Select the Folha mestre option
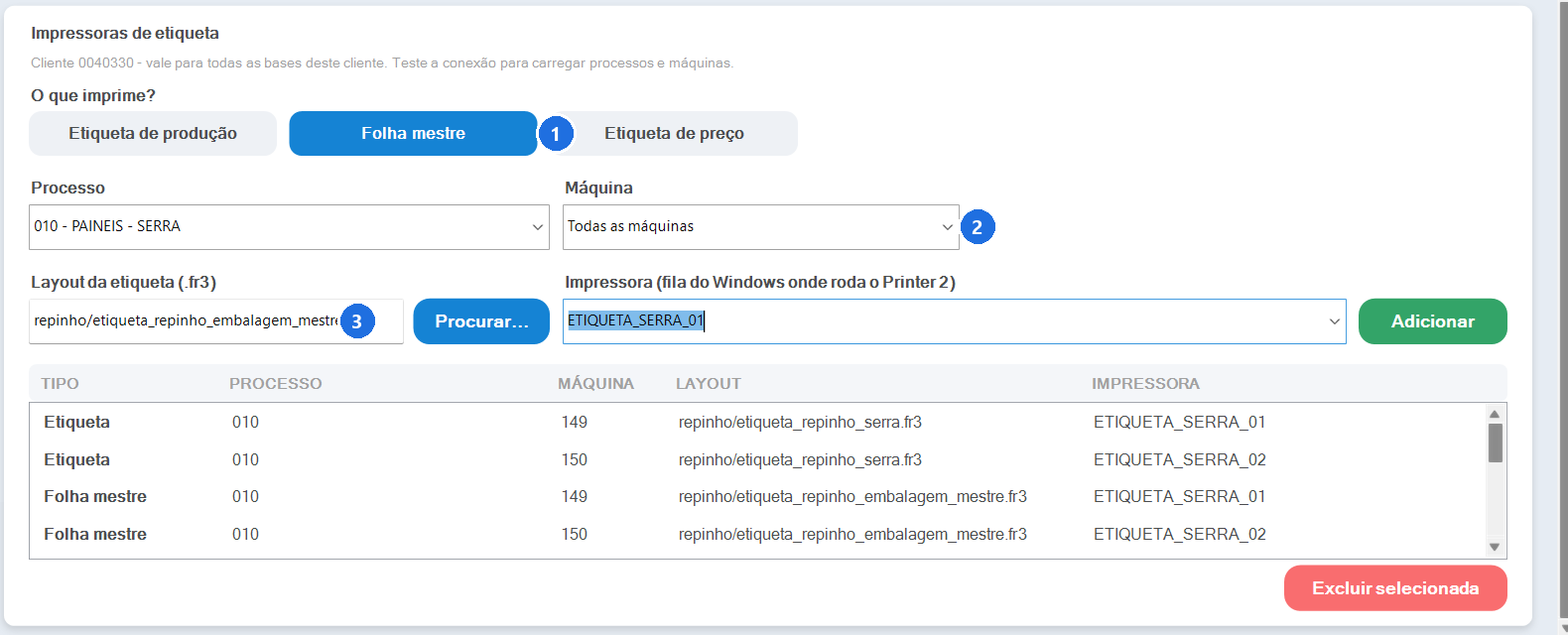 coord(413,133)
